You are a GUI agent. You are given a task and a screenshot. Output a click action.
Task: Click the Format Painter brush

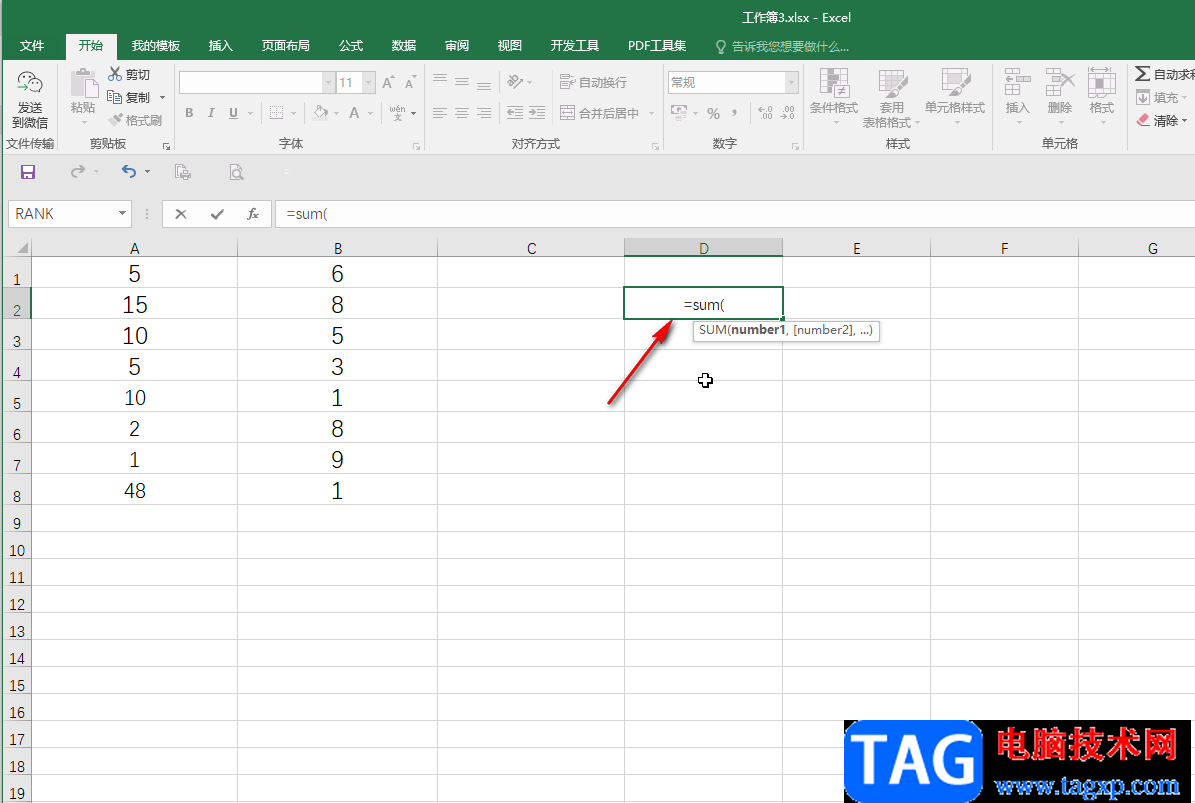116,120
